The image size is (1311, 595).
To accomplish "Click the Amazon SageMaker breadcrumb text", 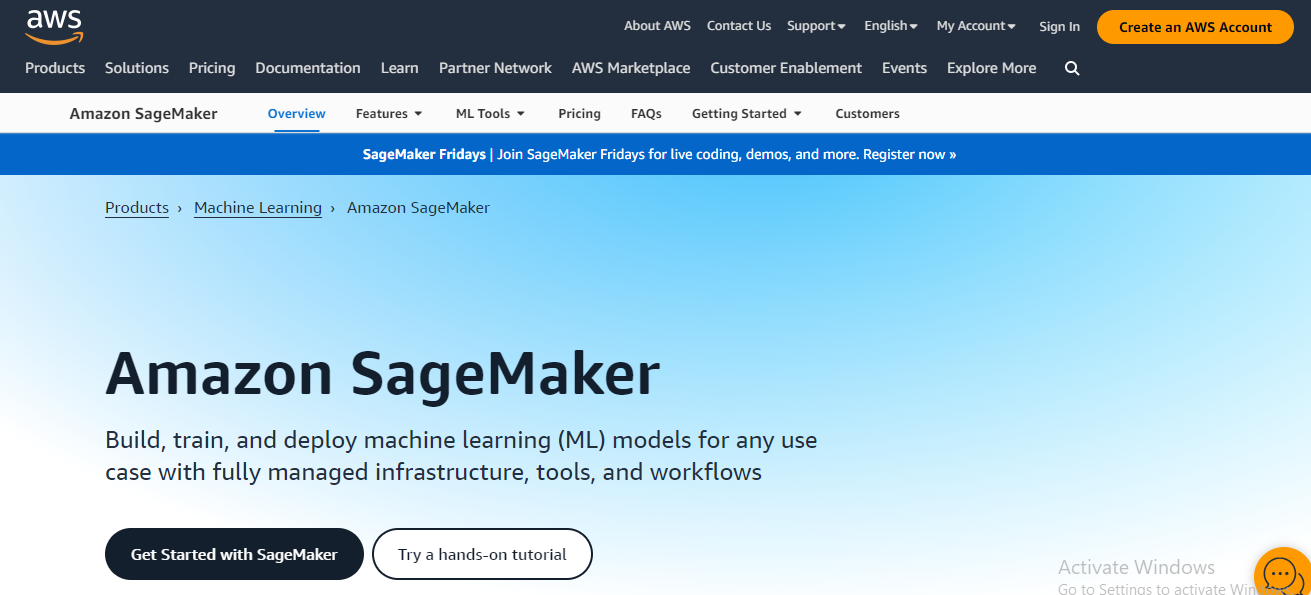I will click(x=418, y=207).
